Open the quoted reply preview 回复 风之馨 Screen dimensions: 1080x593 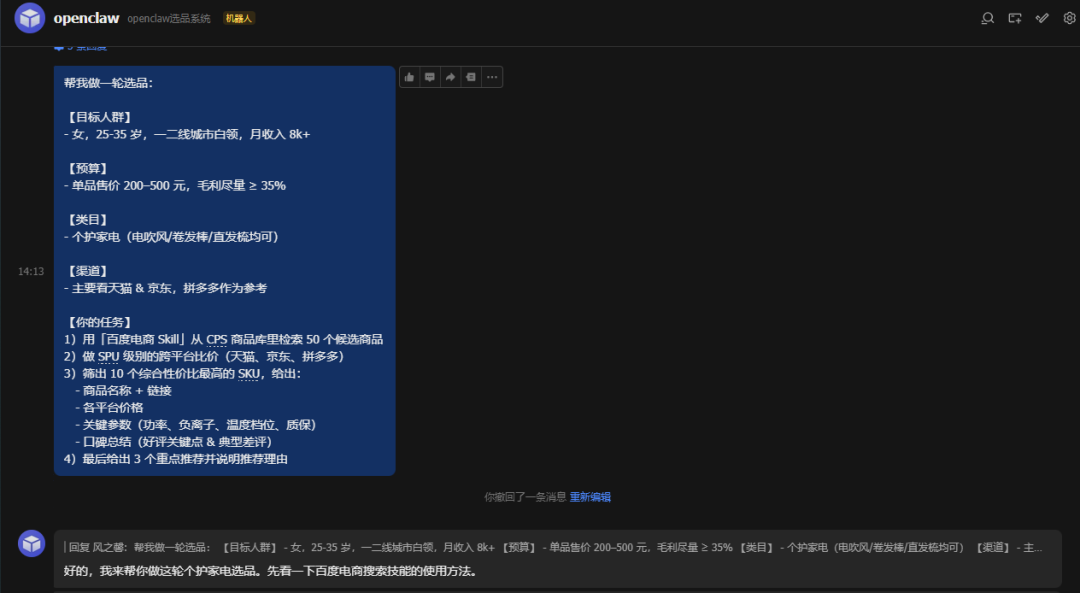553,548
